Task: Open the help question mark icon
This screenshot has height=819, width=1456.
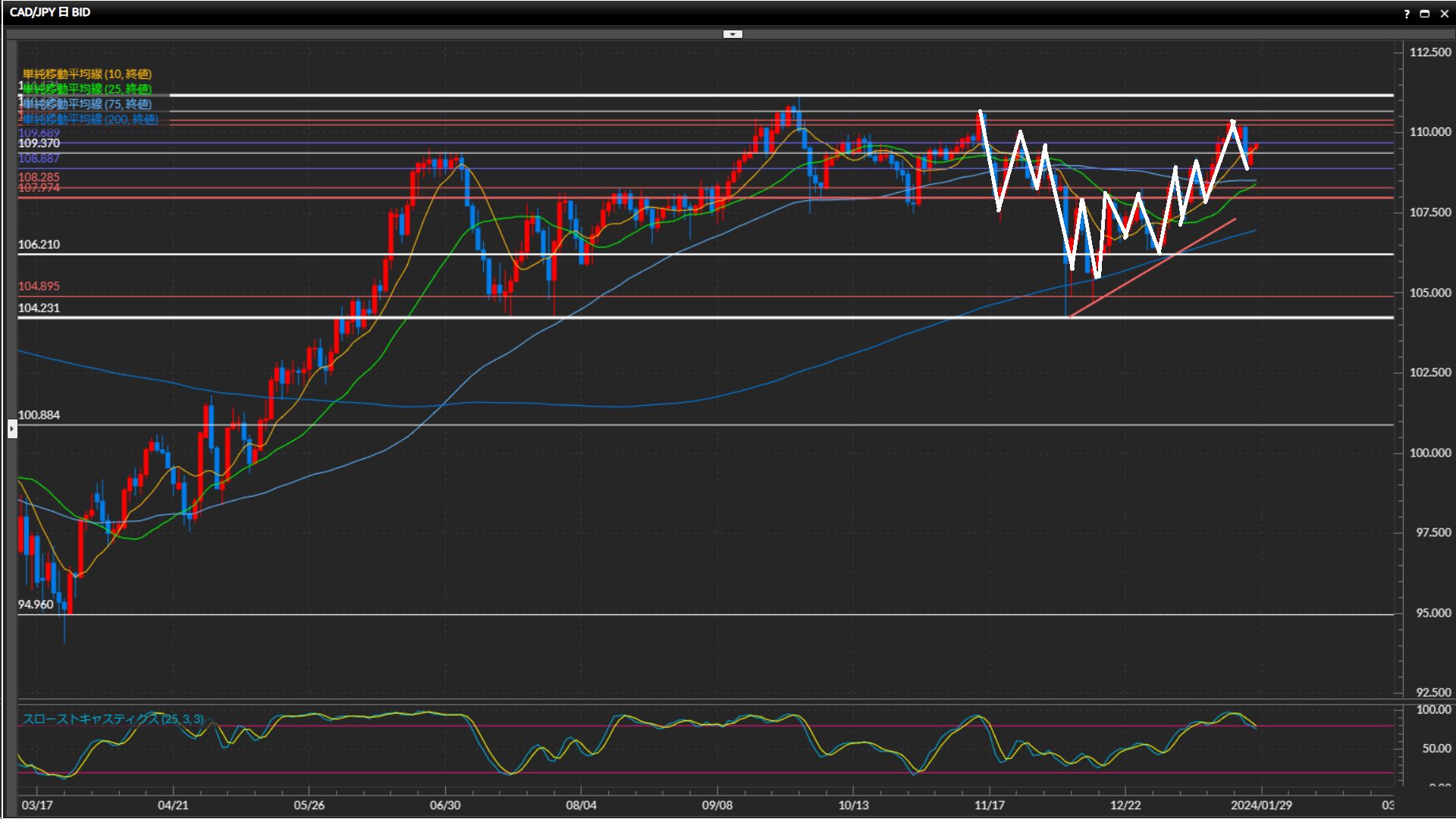Action: (1407, 14)
